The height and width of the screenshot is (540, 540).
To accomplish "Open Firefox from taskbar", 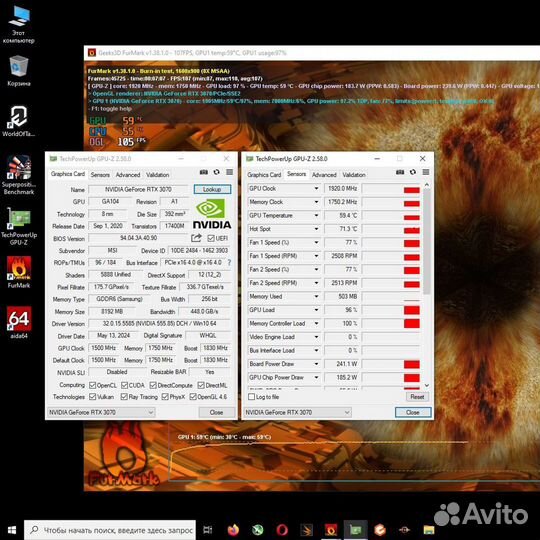I will point(233,530).
